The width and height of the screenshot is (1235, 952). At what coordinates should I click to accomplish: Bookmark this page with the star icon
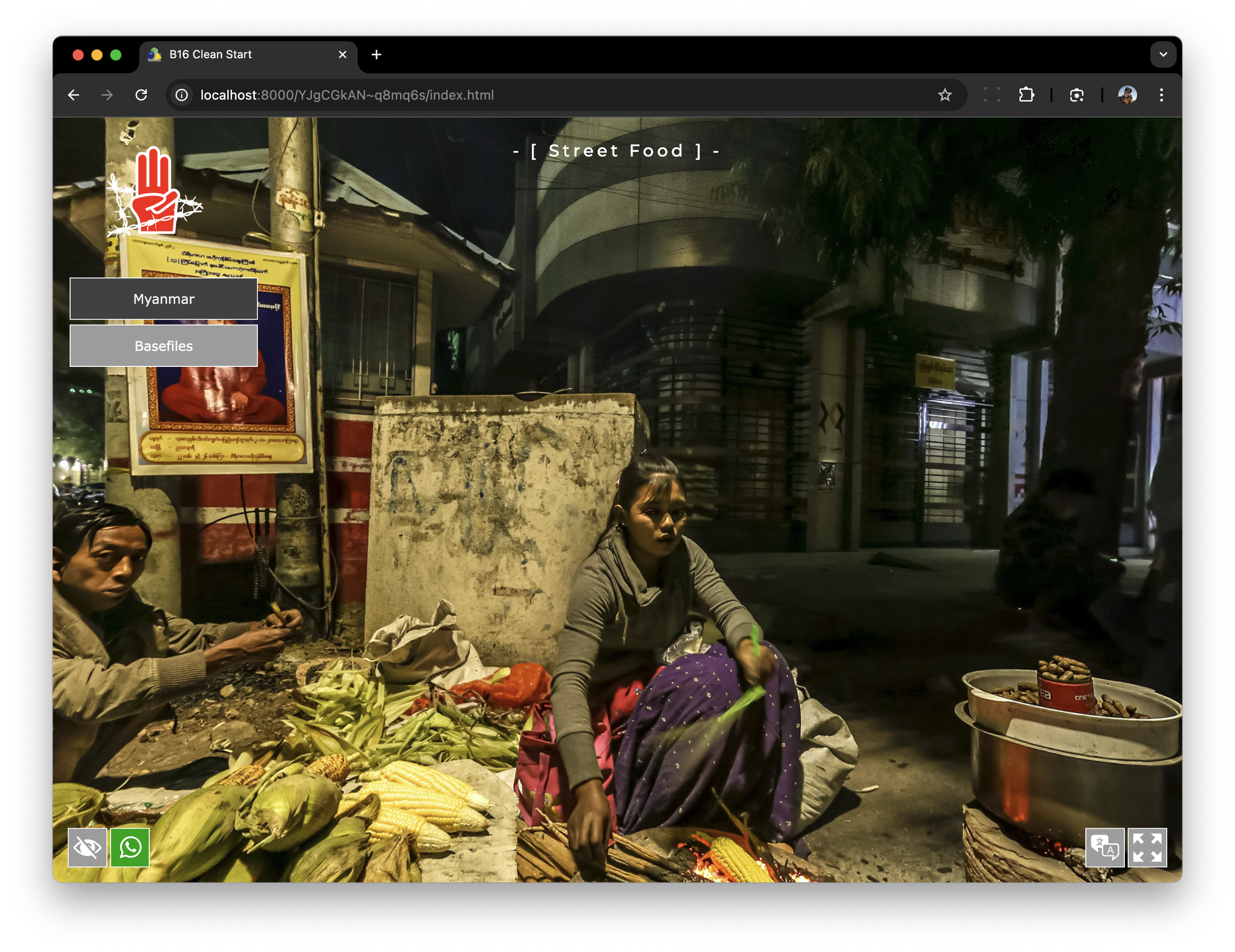(945, 95)
